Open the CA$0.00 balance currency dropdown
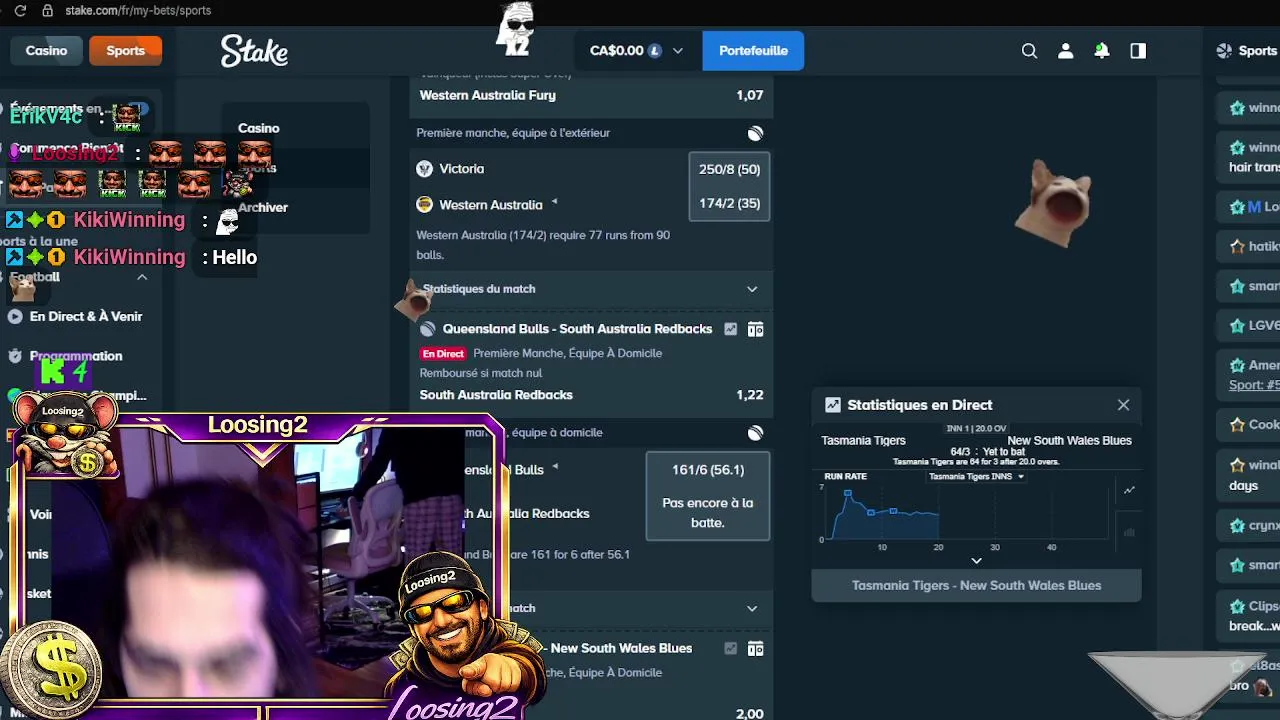 coord(637,50)
